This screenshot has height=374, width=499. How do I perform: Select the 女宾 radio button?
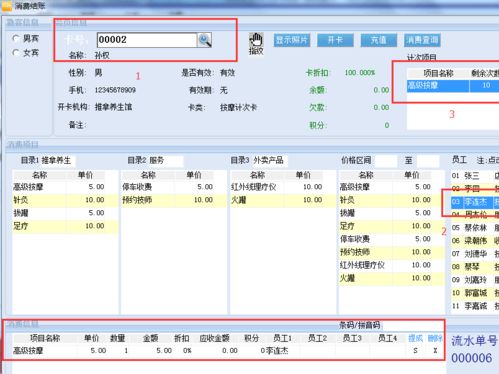16,53
